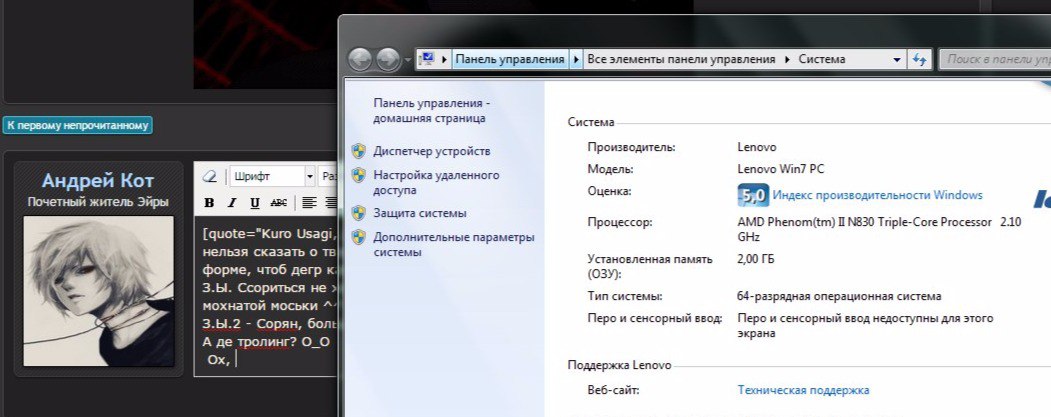Open recent pages dropdown next to forward arrow
The image size is (1051, 417).
[x=408, y=60]
